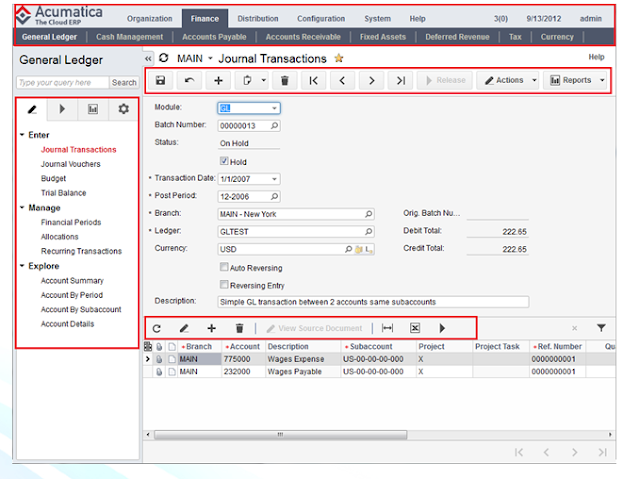Open the Organization menu
640x479 pixels.
[149, 19]
